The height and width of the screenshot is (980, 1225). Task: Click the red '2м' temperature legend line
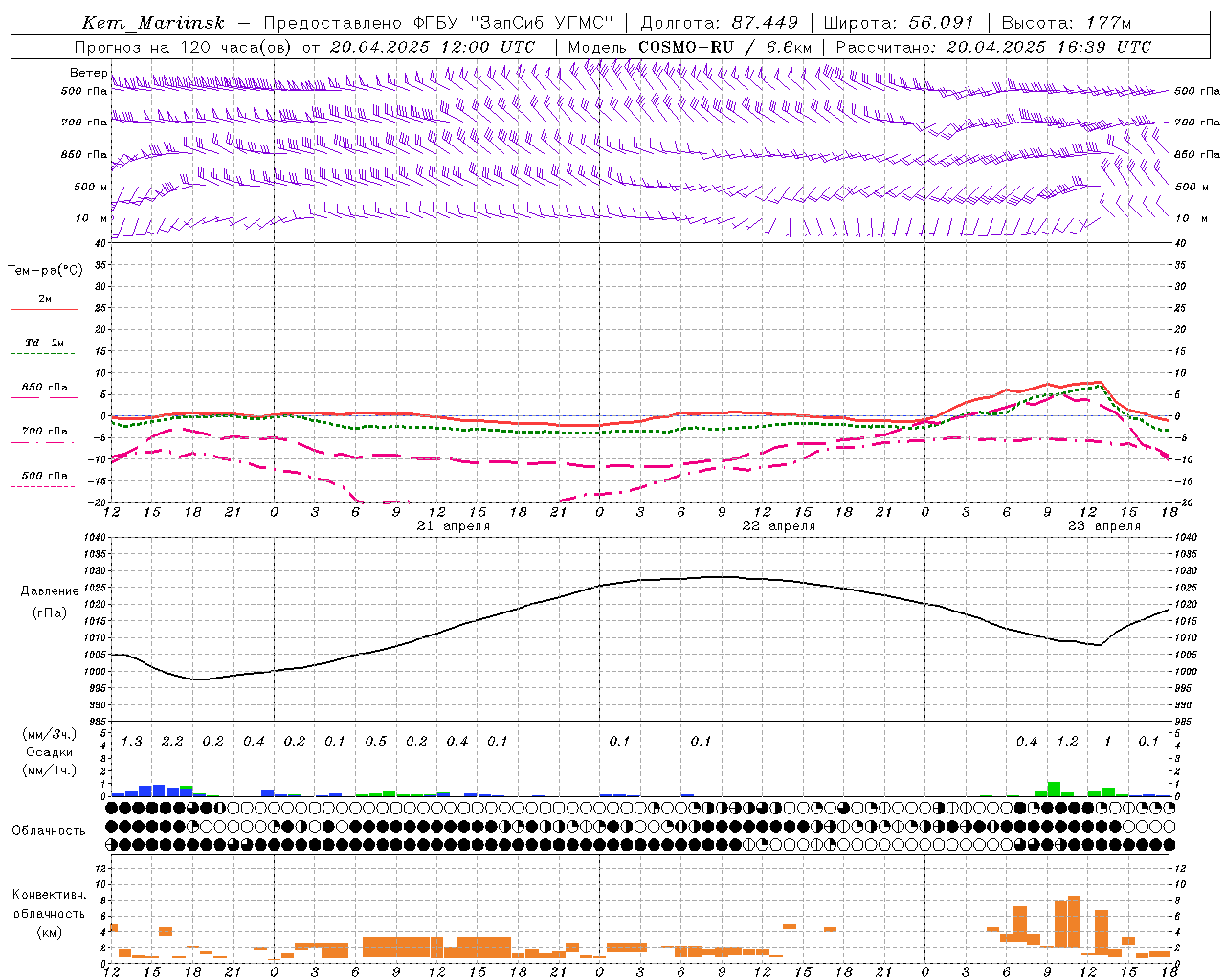point(45,309)
